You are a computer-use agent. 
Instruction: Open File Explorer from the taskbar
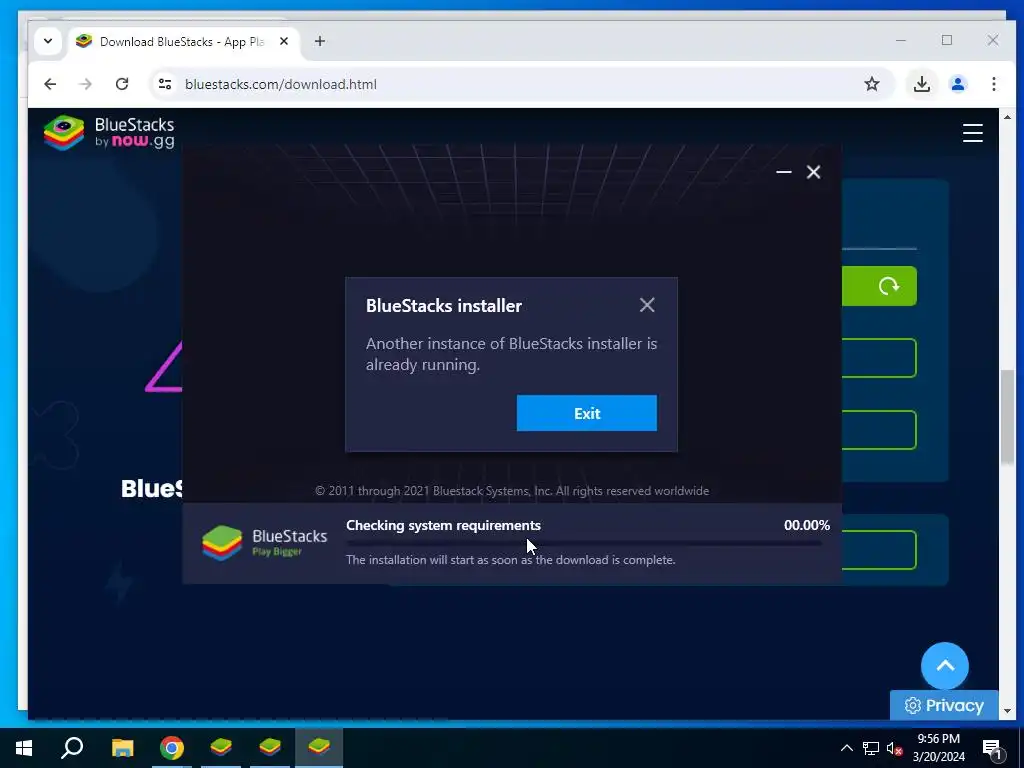(x=122, y=748)
